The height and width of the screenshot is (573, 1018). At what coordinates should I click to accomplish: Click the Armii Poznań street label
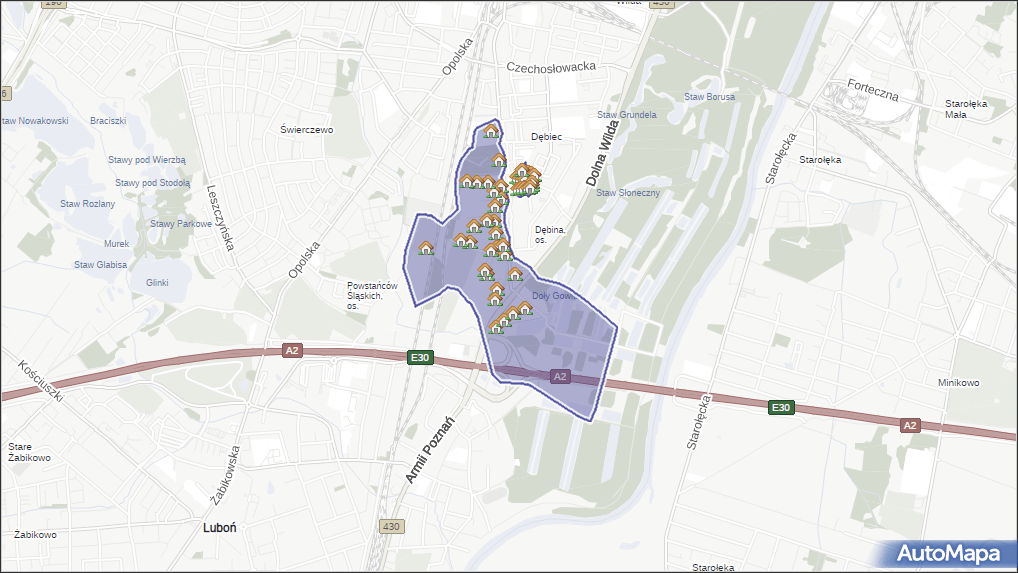[x=430, y=450]
